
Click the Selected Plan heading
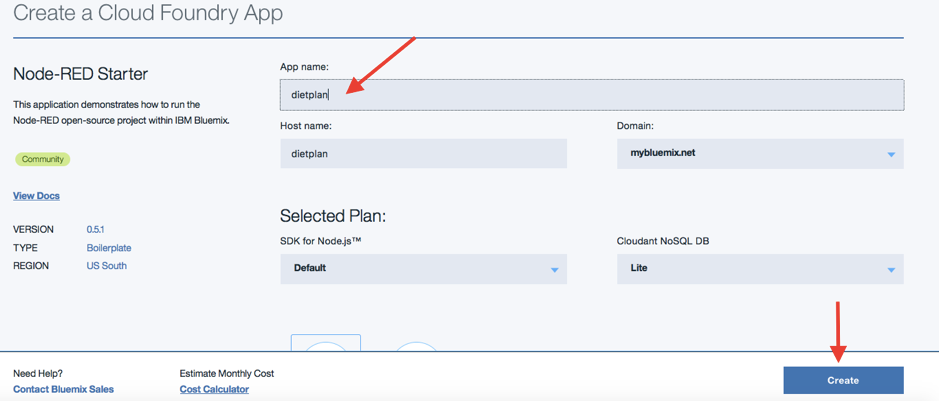click(x=333, y=216)
